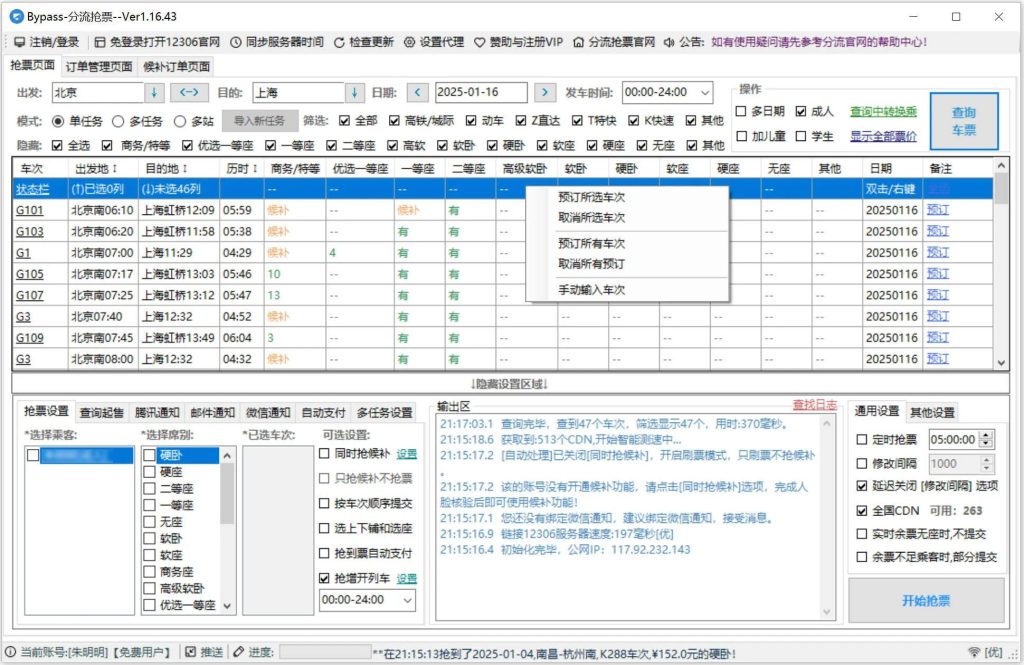Image resolution: width=1024 pixels, height=665 pixels.
Task: Collapse via 隐藏设置区域 bar
Action: click(x=510, y=384)
